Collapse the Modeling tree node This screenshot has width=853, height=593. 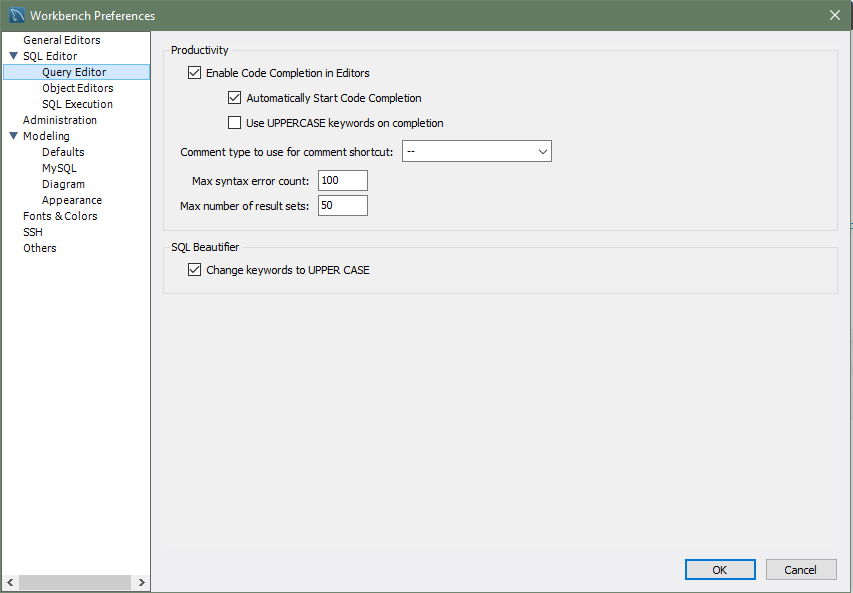click(x=13, y=136)
